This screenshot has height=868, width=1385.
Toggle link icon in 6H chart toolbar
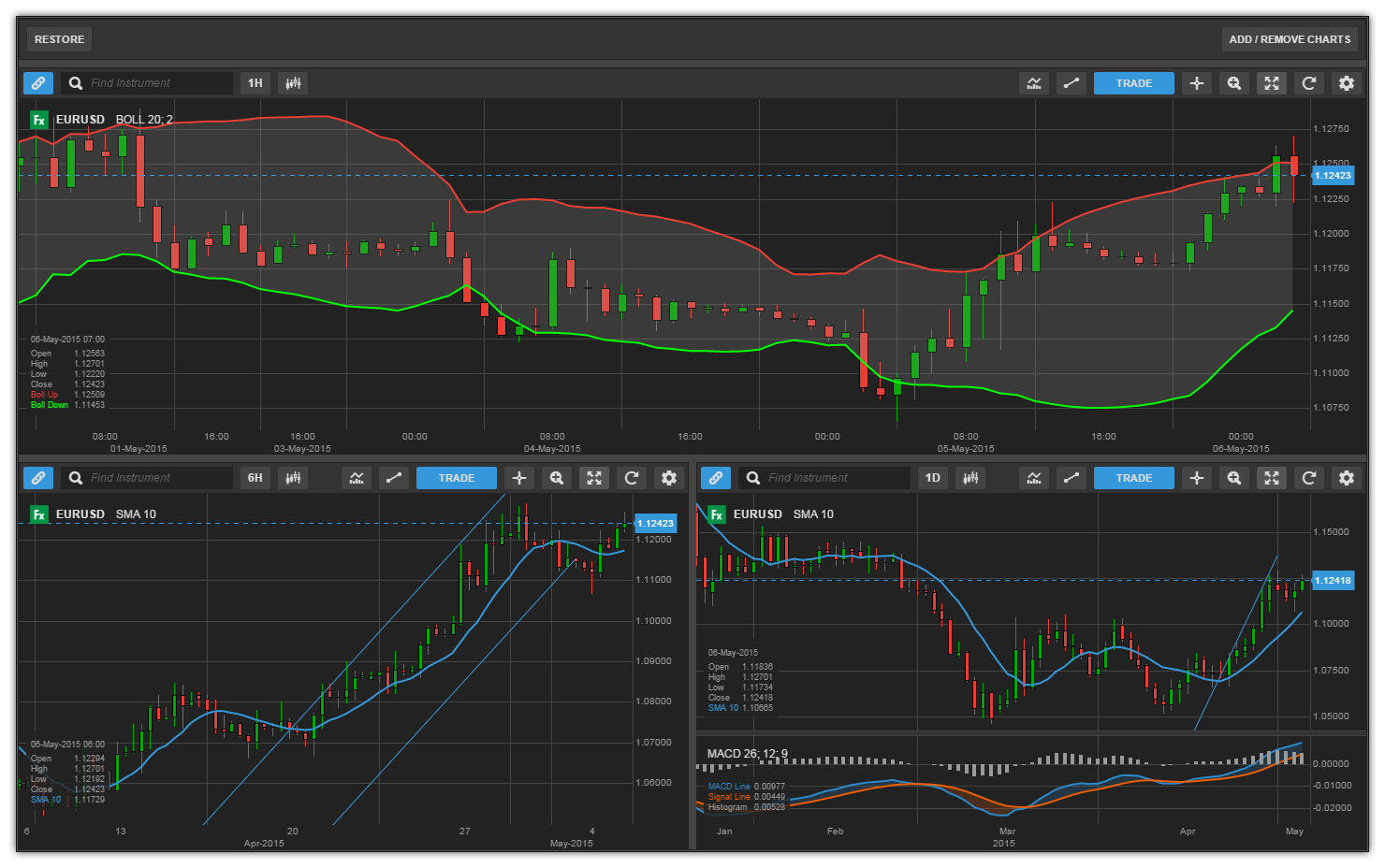click(38, 478)
